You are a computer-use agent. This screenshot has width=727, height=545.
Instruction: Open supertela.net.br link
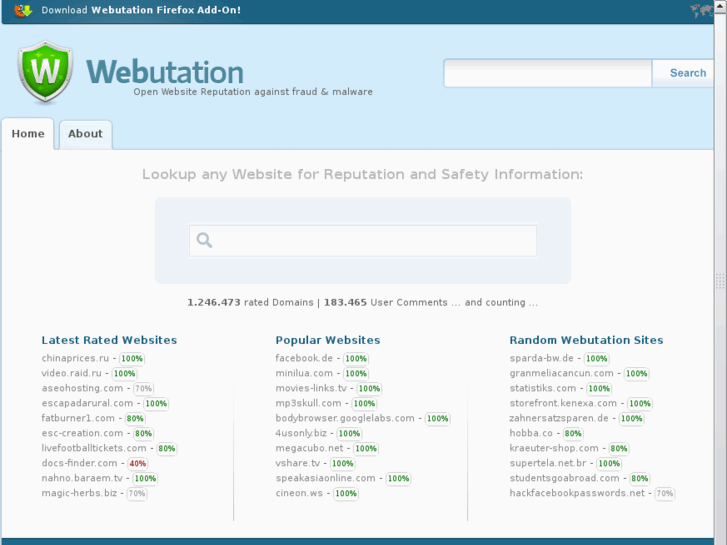point(548,463)
